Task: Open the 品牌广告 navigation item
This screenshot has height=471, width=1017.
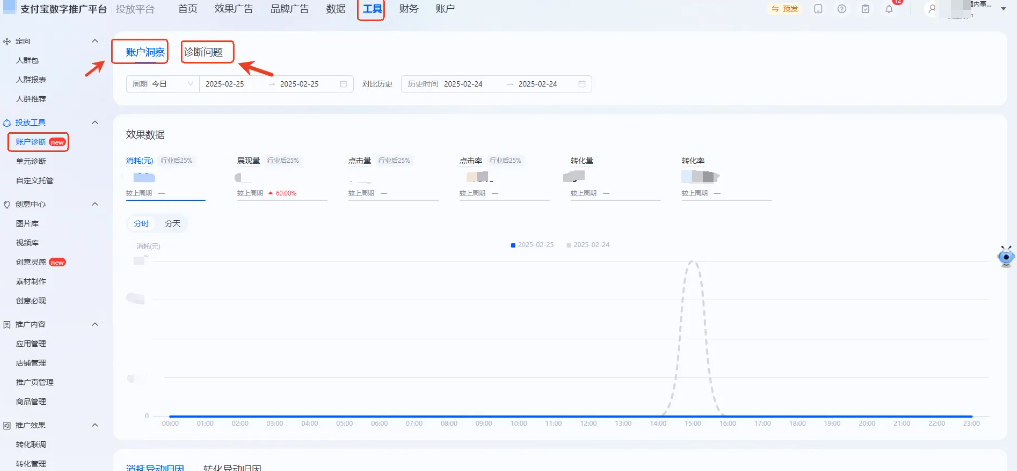Action: click(x=290, y=9)
